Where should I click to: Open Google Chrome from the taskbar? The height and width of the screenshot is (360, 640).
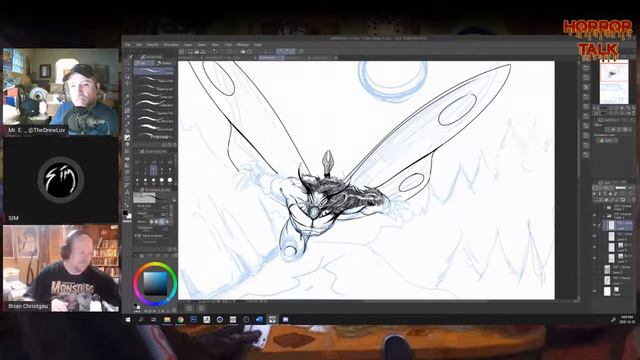tap(180, 320)
